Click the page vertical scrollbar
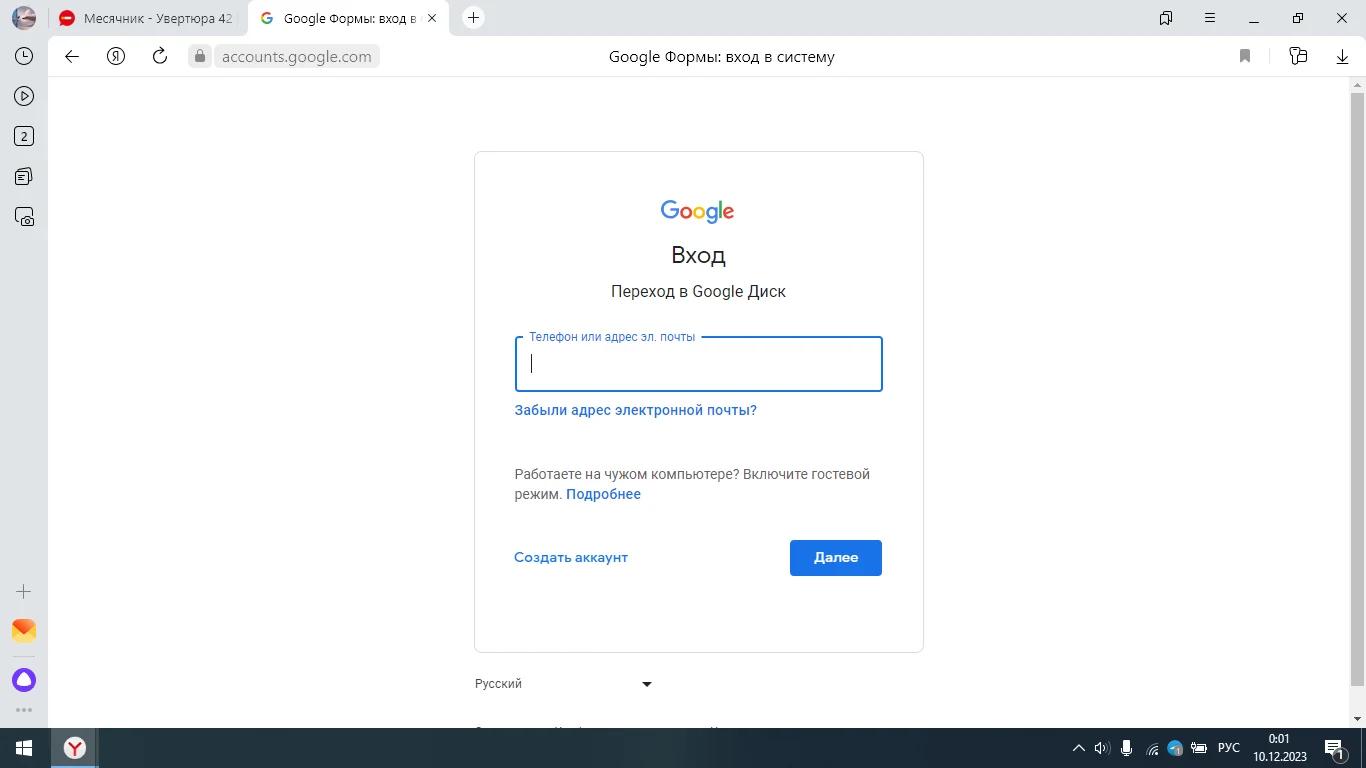This screenshot has height=768, width=1366. click(1357, 390)
